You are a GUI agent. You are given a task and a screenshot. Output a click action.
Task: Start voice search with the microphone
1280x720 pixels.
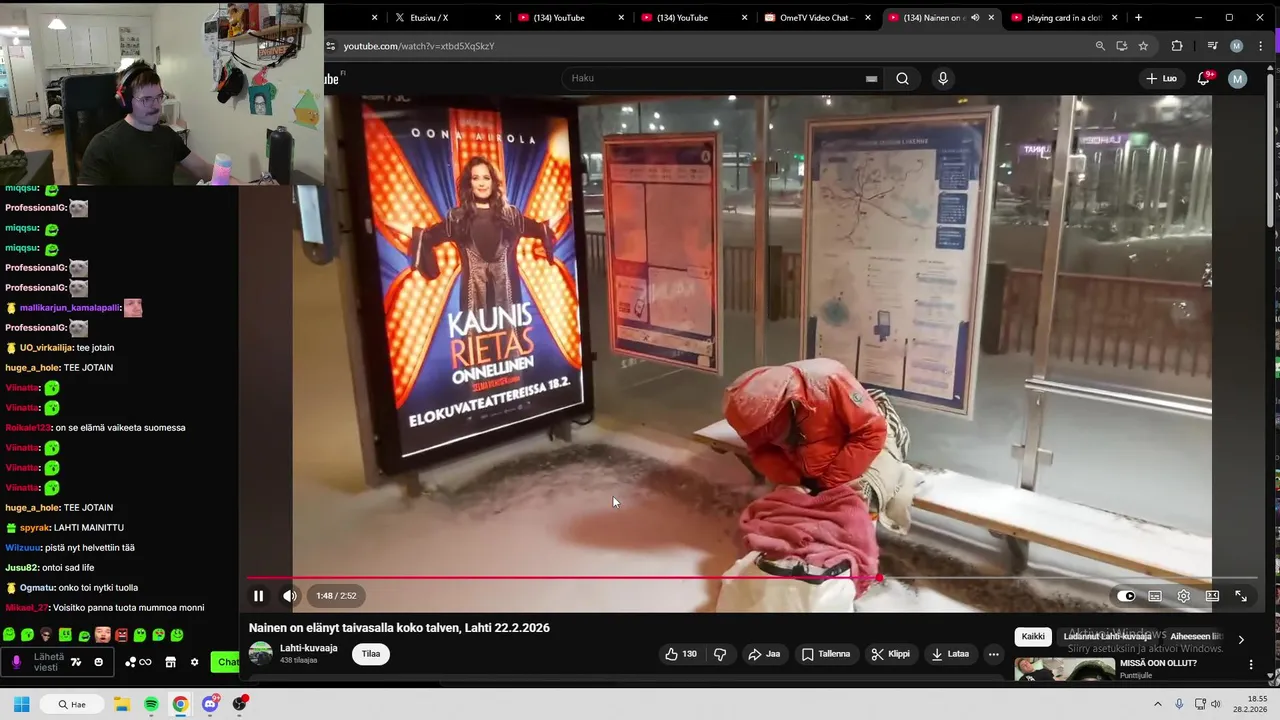coord(943,78)
